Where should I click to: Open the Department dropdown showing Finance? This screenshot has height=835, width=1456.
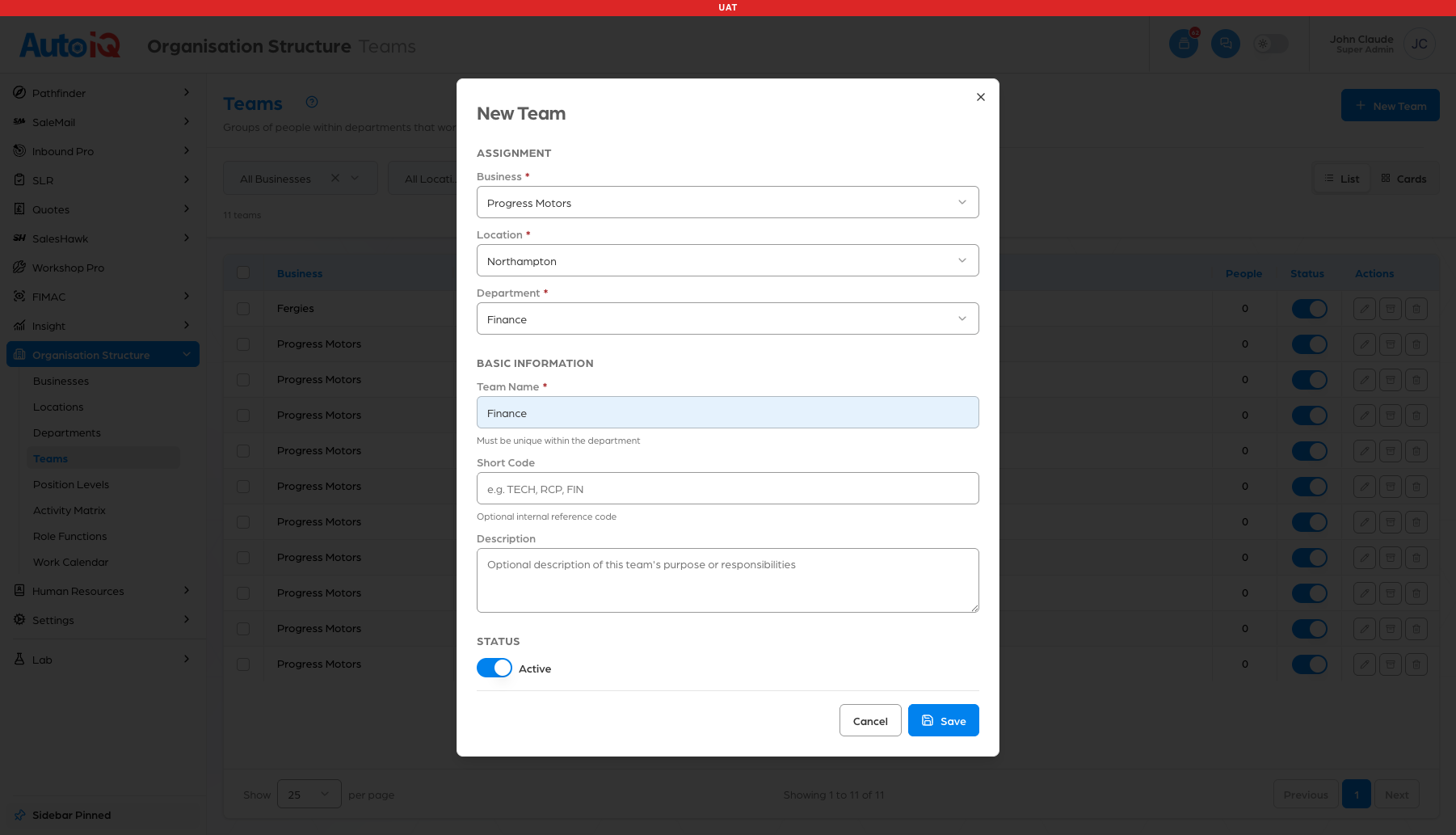tap(728, 318)
